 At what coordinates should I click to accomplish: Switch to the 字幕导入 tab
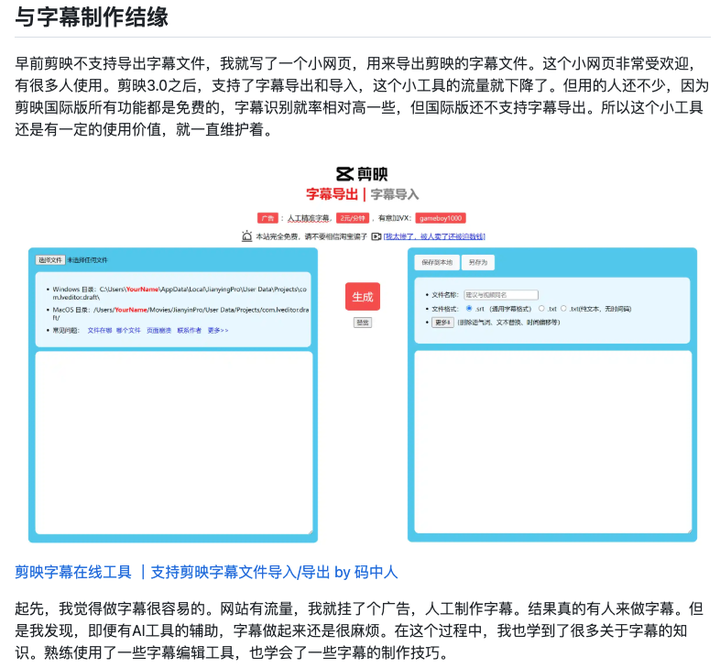(395, 194)
